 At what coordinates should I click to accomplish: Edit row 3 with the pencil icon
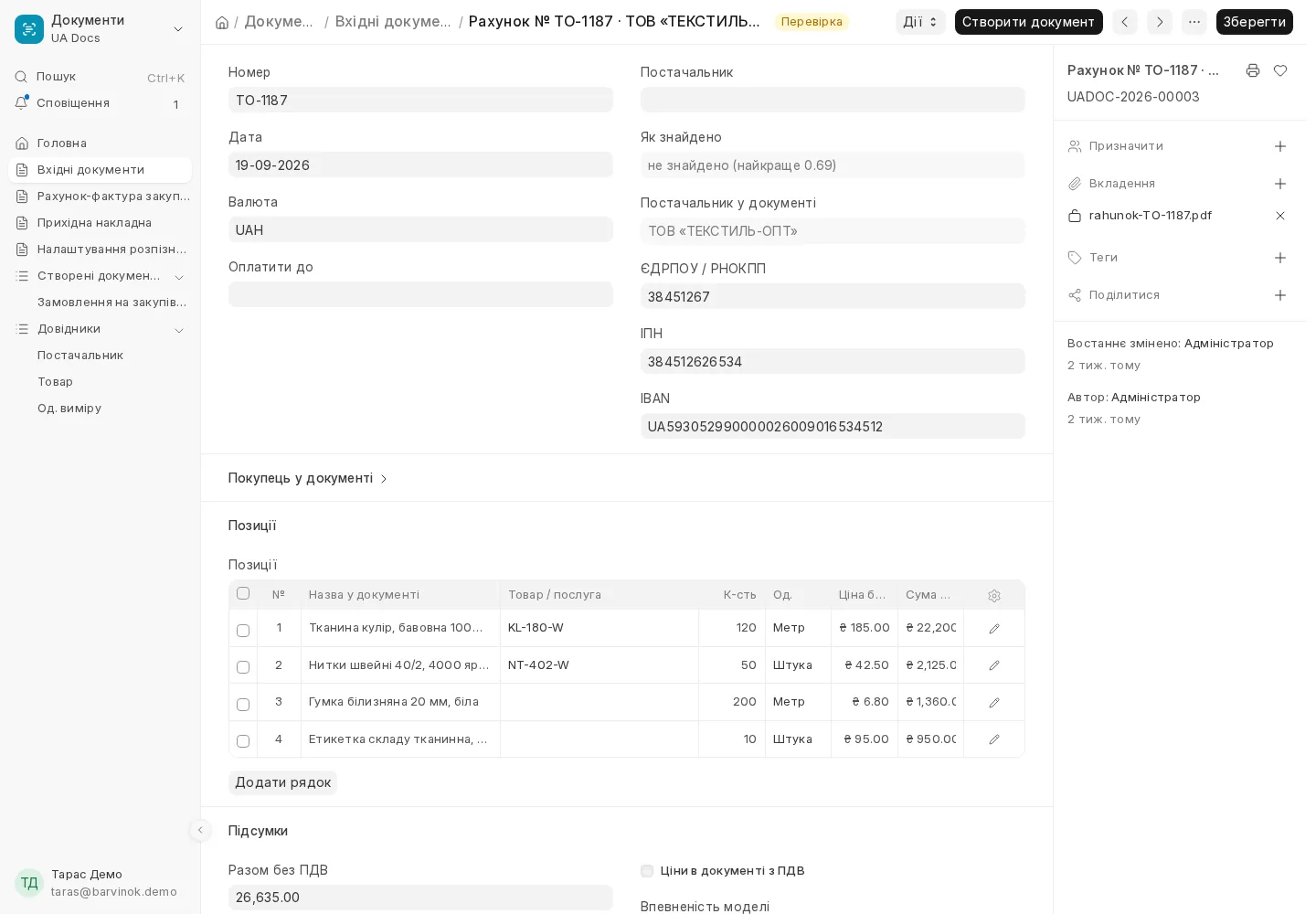994,703
